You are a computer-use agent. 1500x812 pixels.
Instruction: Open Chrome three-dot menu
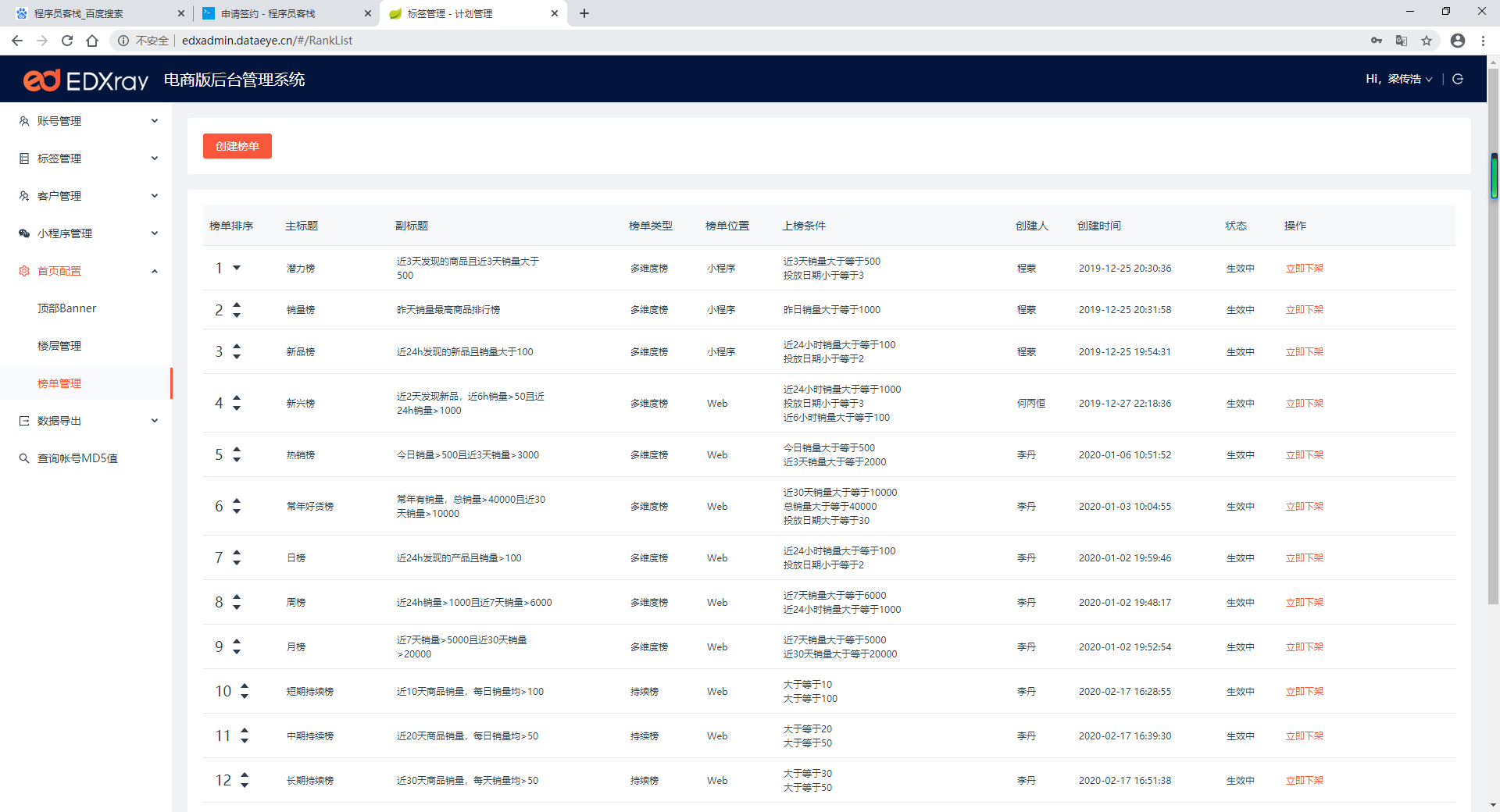click(x=1483, y=41)
